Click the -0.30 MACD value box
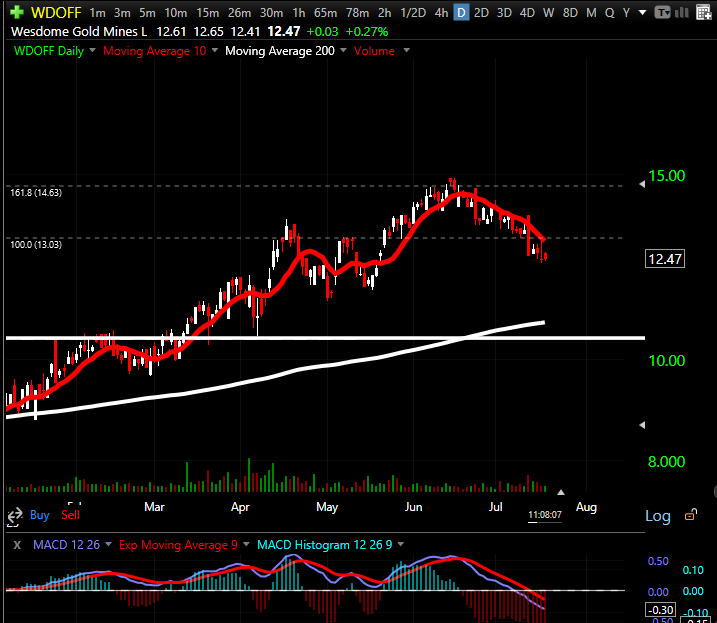The width and height of the screenshot is (717, 623). [660, 610]
